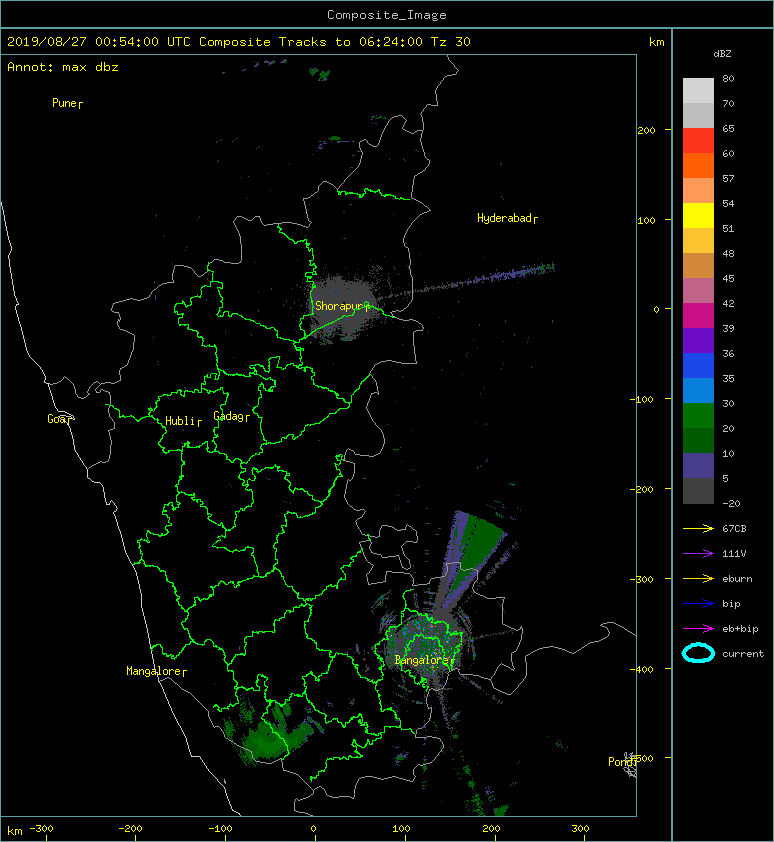Pick the dusty pink 45 dBZ swatch
The image size is (774, 842).
pos(698,290)
